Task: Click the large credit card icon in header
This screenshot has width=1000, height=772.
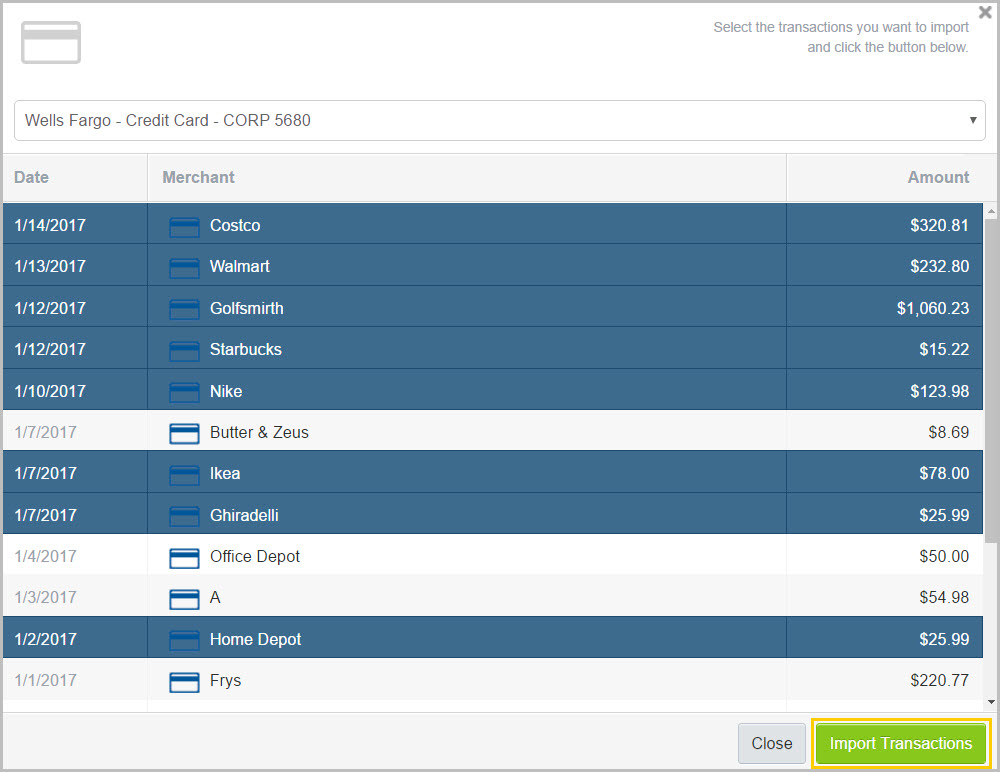Action: [51, 43]
